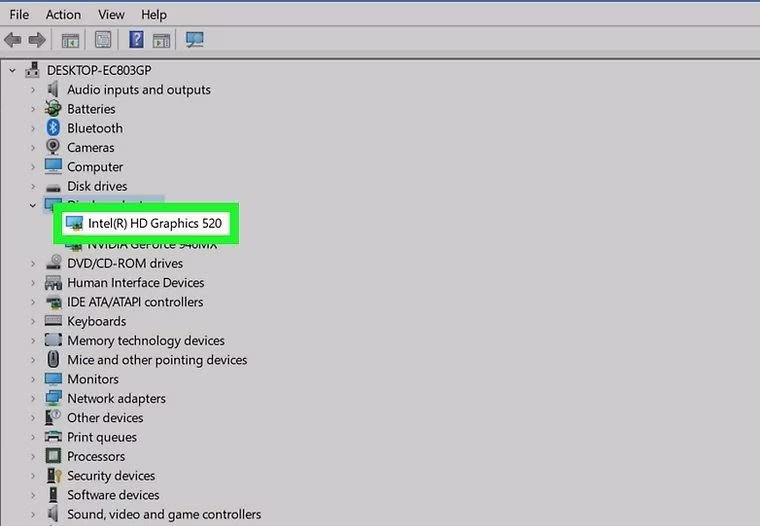This screenshot has height=526, width=760.
Task: Click Show/Hide Console Tree toolbar icon
Action: pyautogui.click(x=70, y=40)
